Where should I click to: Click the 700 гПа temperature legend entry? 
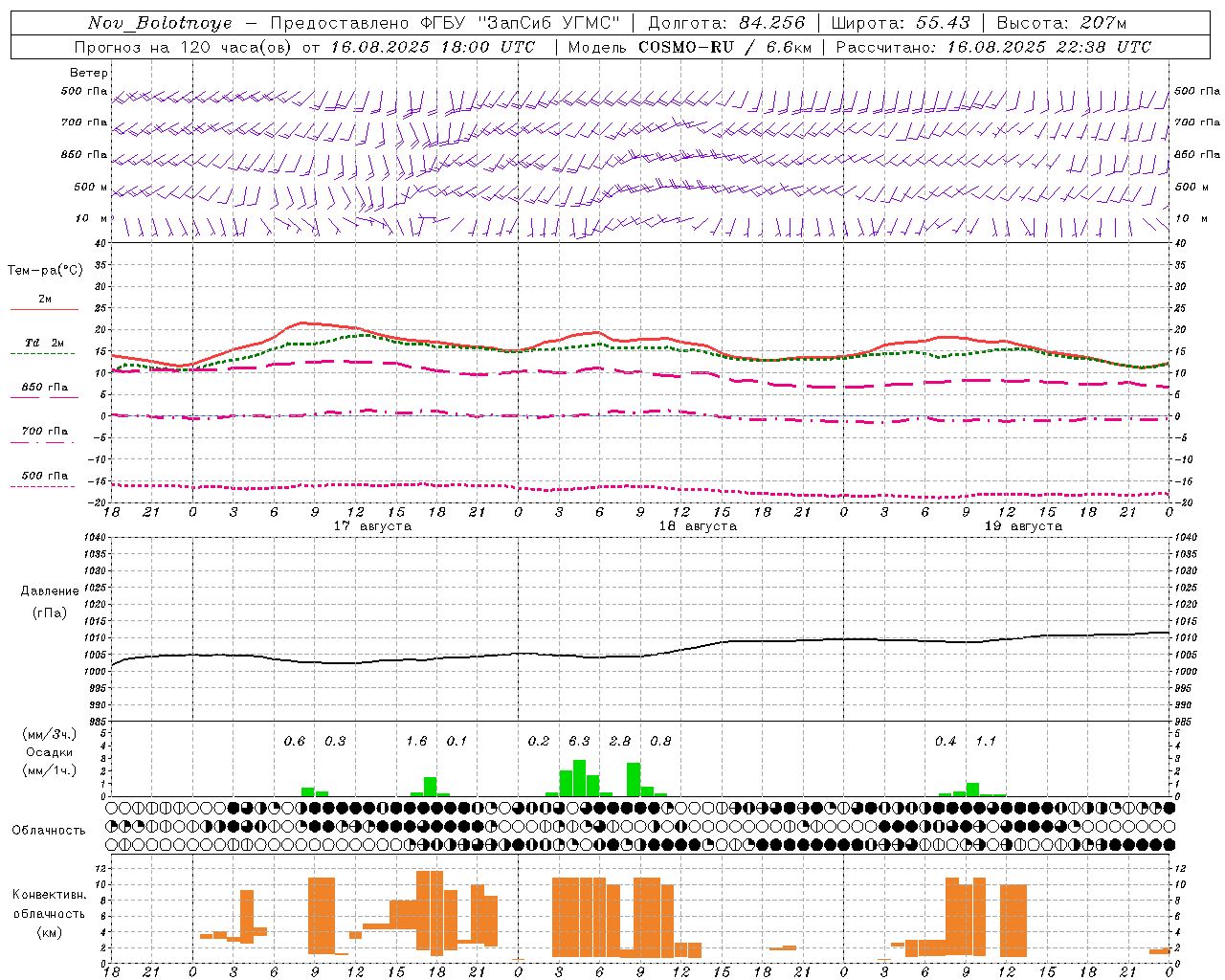point(44,432)
